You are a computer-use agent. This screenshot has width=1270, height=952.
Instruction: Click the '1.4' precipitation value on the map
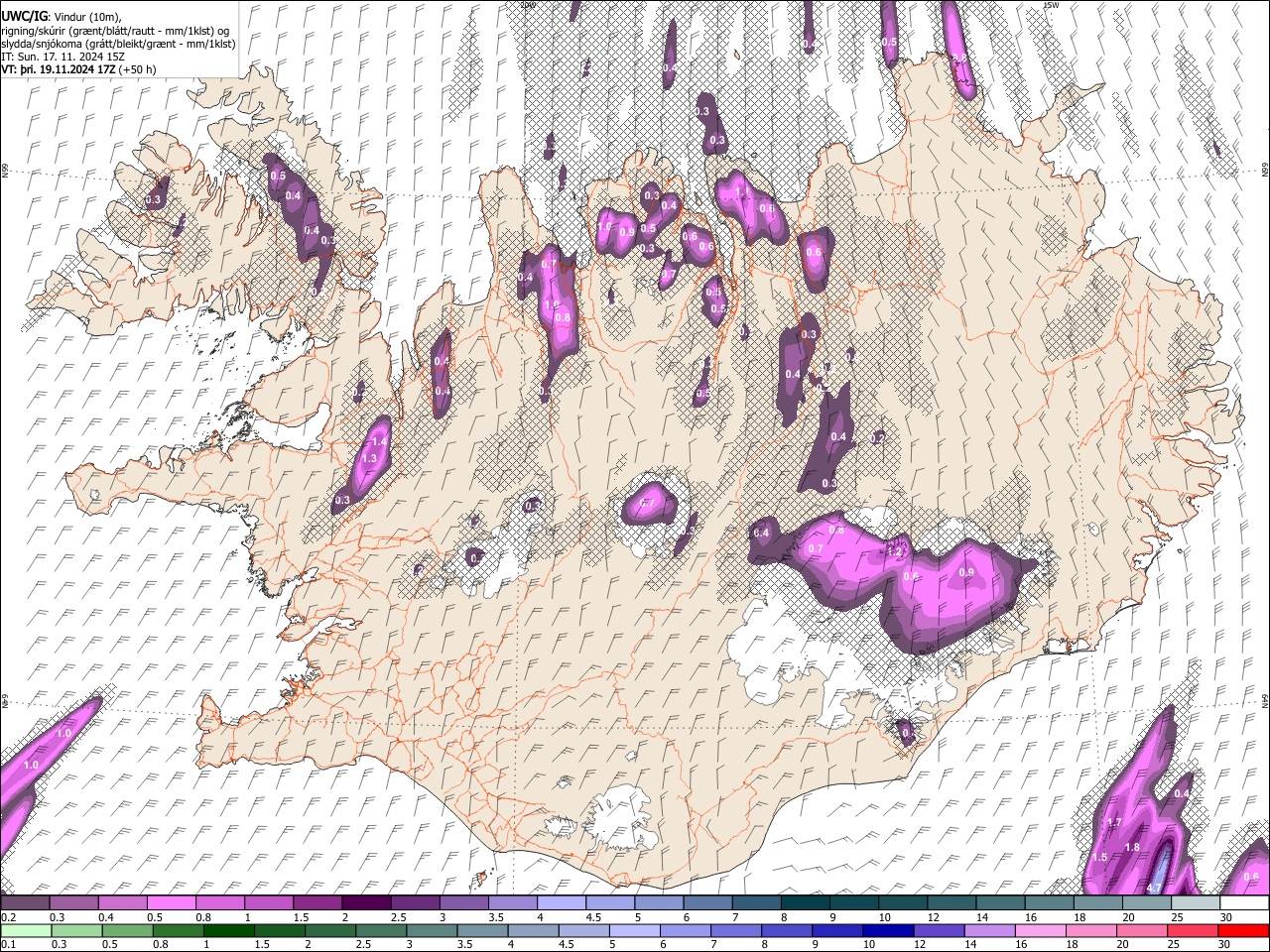point(378,441)
